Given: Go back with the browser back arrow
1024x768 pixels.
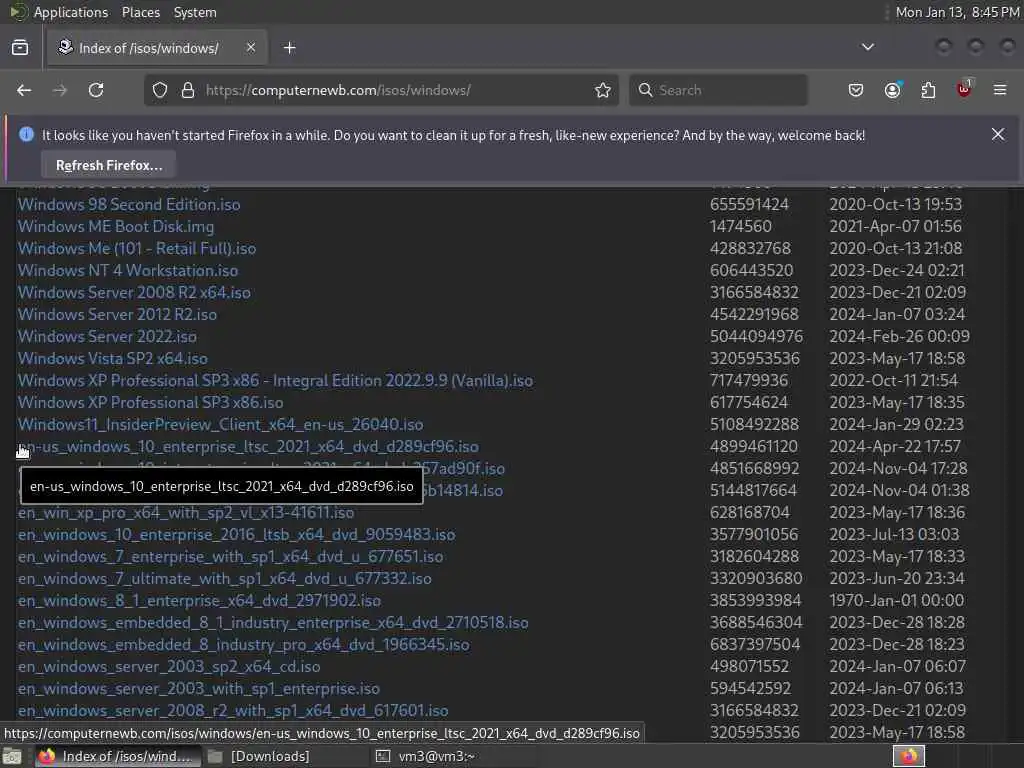Looking at the screenshot, I should [x=24, y=90].
